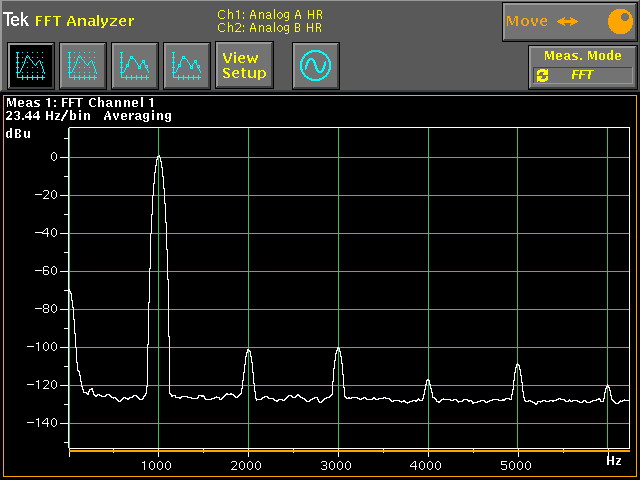Select the first (active) graph view icon
The height and width of the screenshot is (480, 640).
pos(29,66)
